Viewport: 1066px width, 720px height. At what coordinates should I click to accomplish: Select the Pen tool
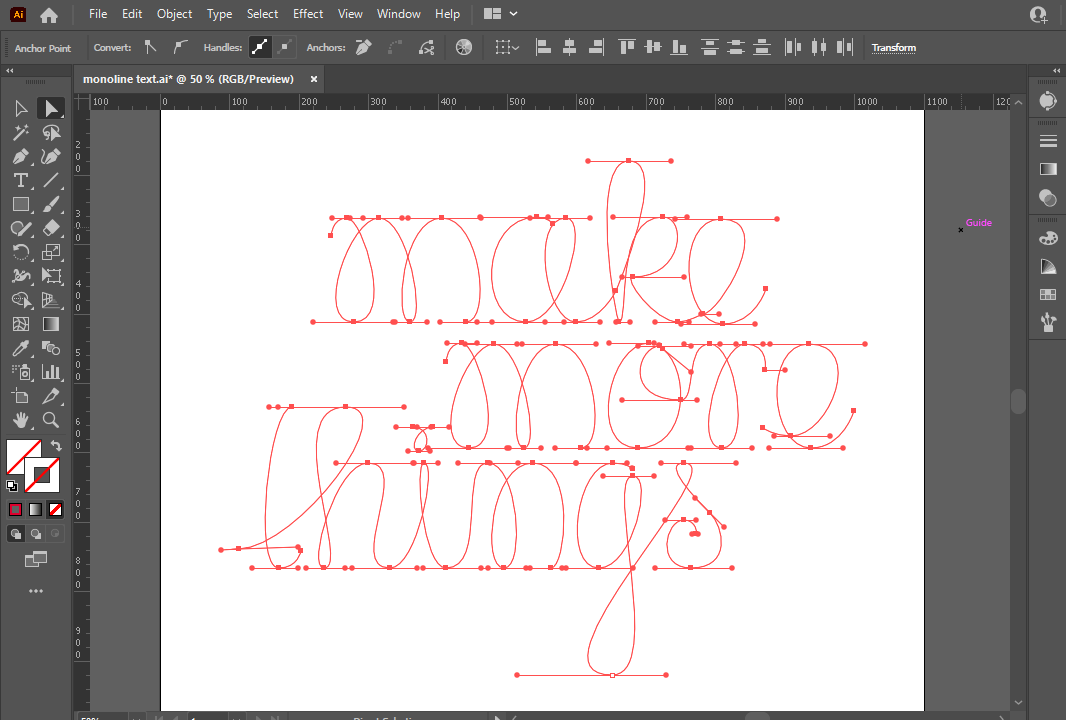pos(21,156)
